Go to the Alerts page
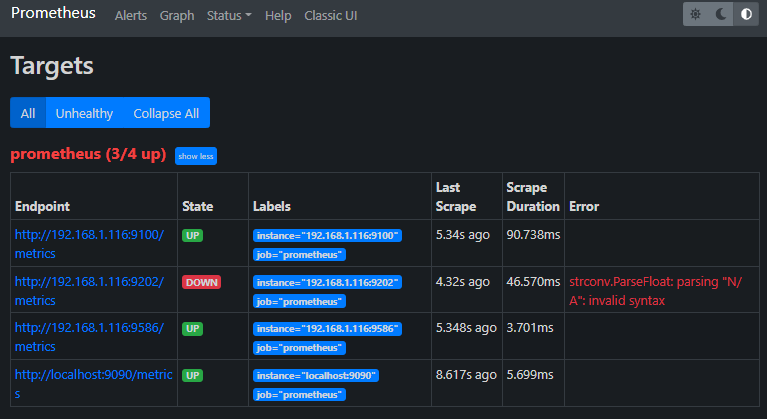 (131, 16)
